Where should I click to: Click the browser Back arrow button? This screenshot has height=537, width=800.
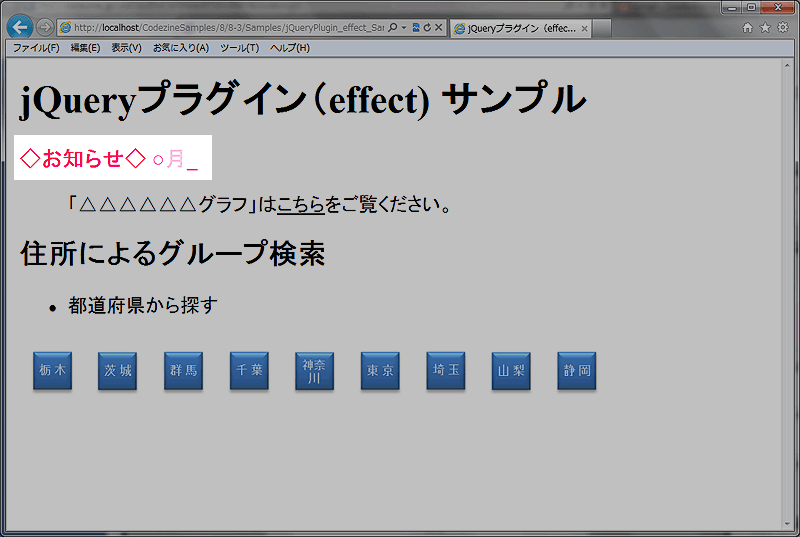pyautogui.click(x=19, y=27)
